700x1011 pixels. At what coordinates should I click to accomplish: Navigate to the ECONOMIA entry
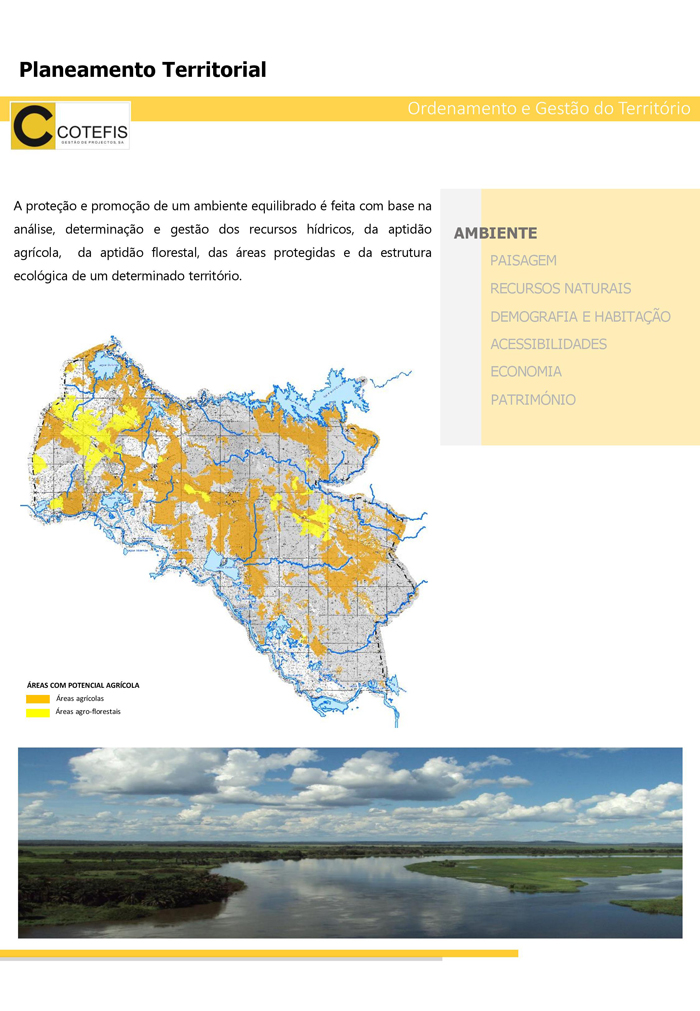525,371
